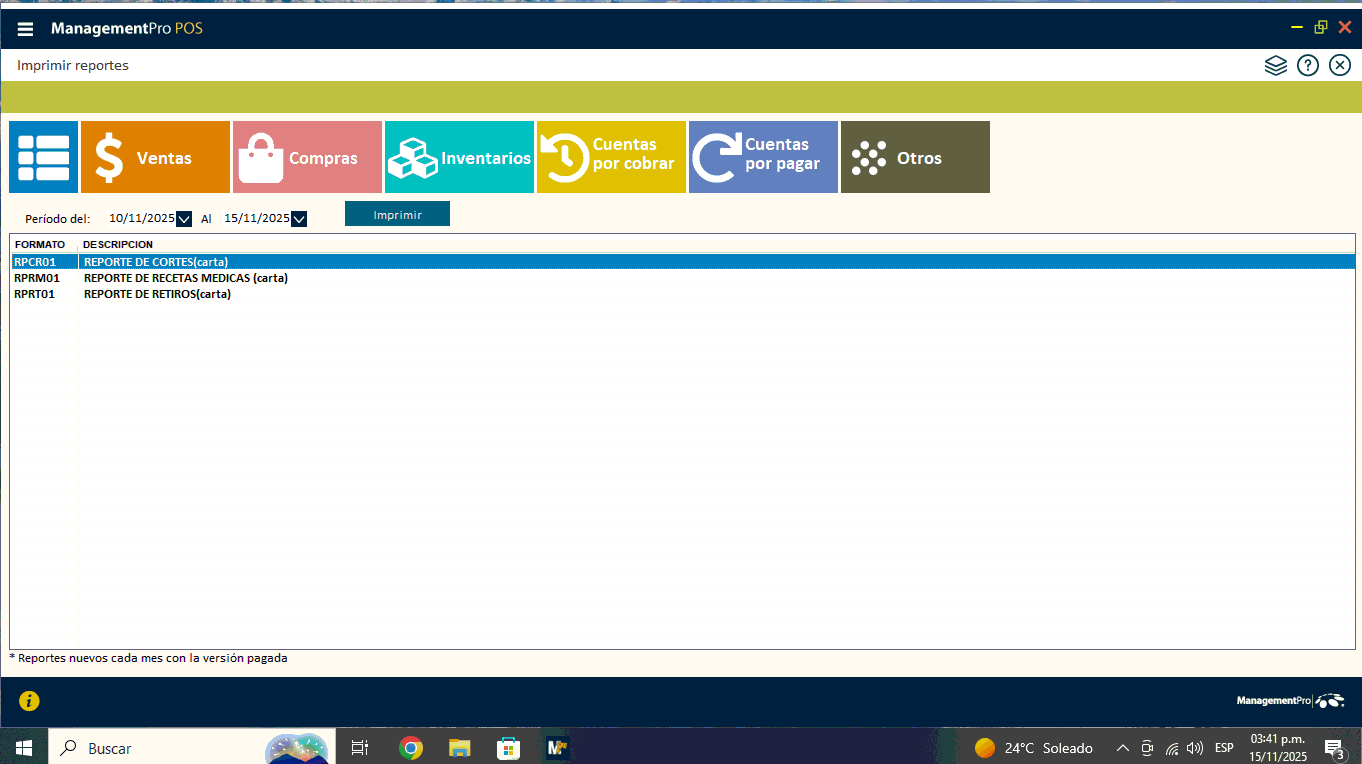Open Google Chrome from the taskbar
The width and height of the screenshot is (1362, 764).
pyautogui.click(x=410, y=748)
